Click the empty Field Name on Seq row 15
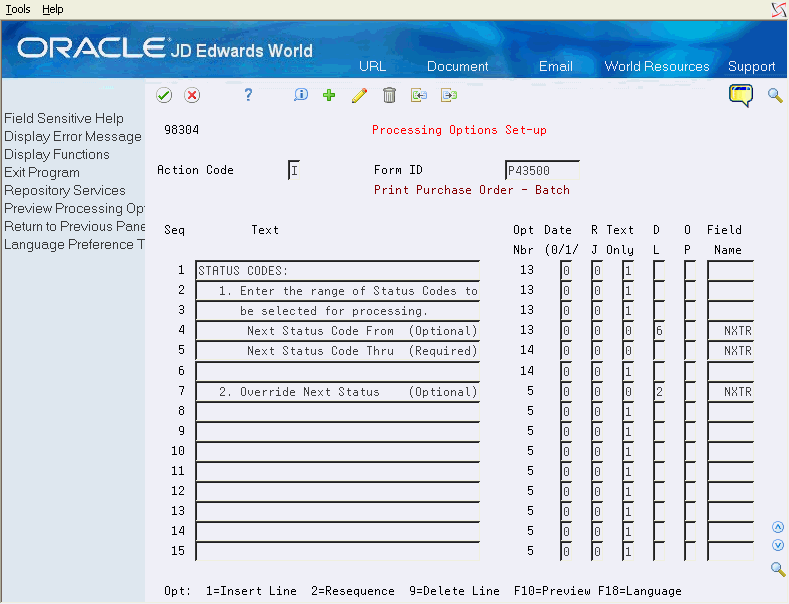This screenshot has width=789, height=604. coord(731,552)
